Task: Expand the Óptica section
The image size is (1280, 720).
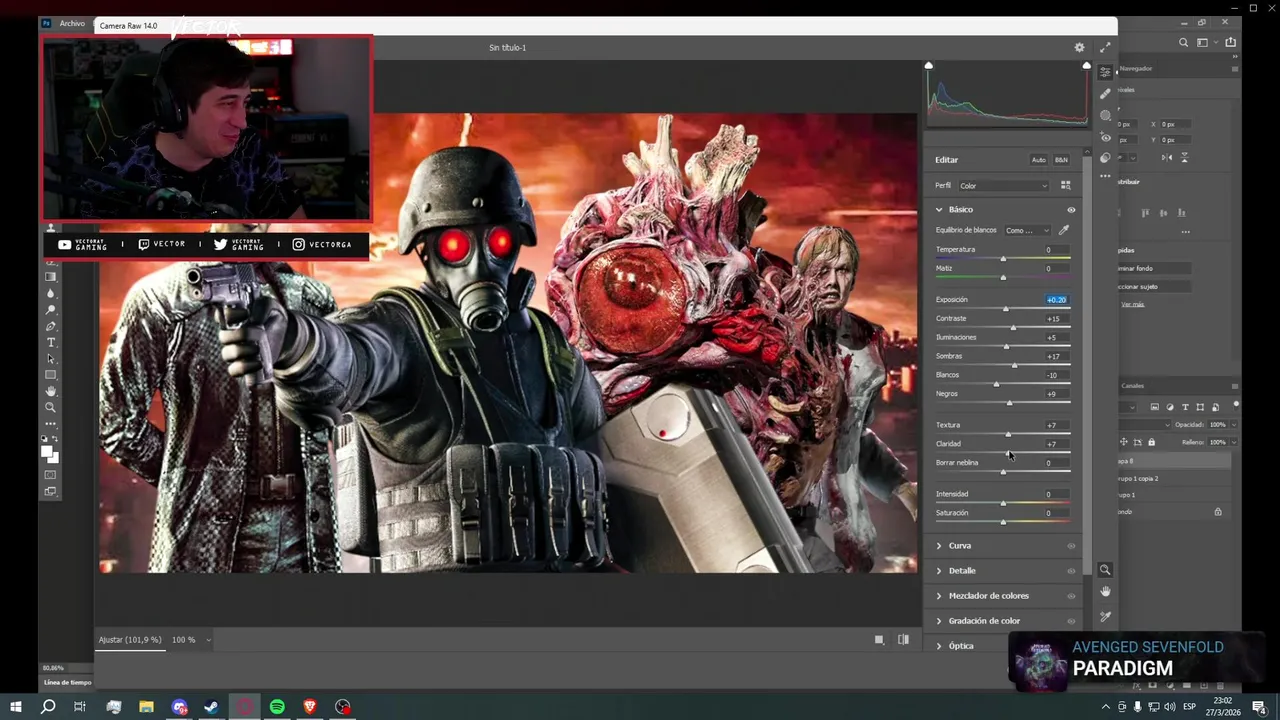Action: click(939, 646)
